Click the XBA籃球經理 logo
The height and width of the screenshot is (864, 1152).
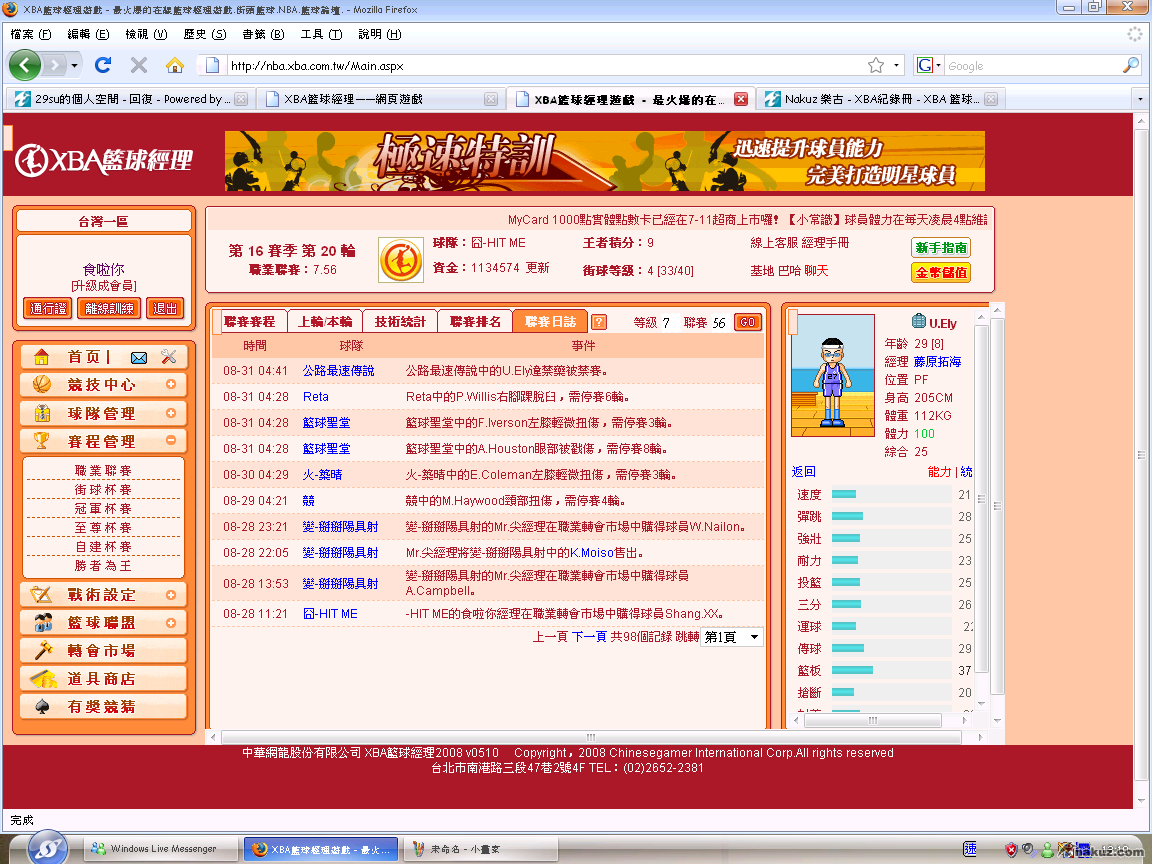coord(104,160)
